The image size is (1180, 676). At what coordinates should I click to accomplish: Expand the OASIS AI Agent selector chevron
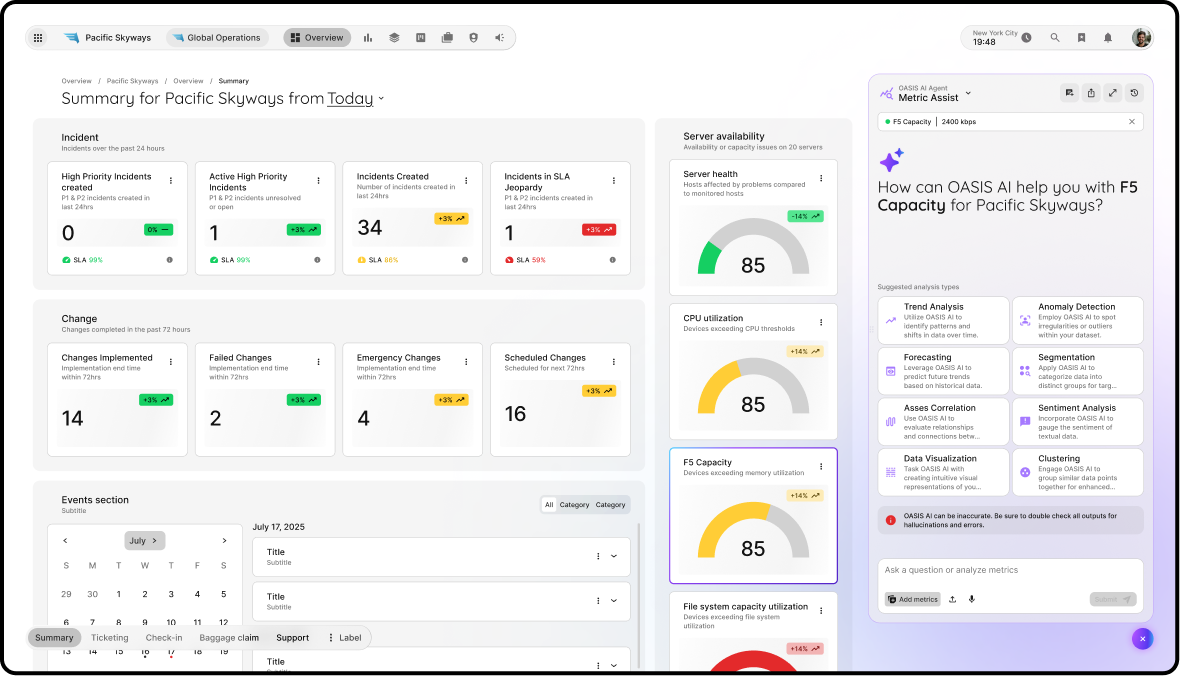click(x=968, y=93)
